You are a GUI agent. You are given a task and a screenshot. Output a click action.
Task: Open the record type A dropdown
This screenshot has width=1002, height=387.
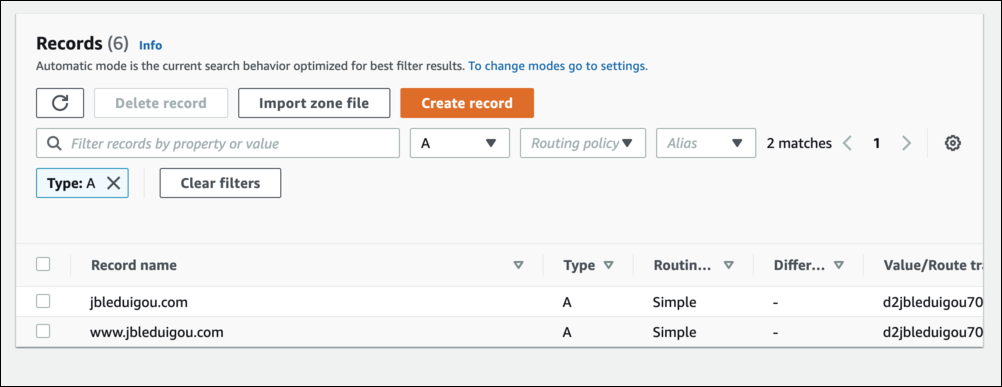pos(459,143)
